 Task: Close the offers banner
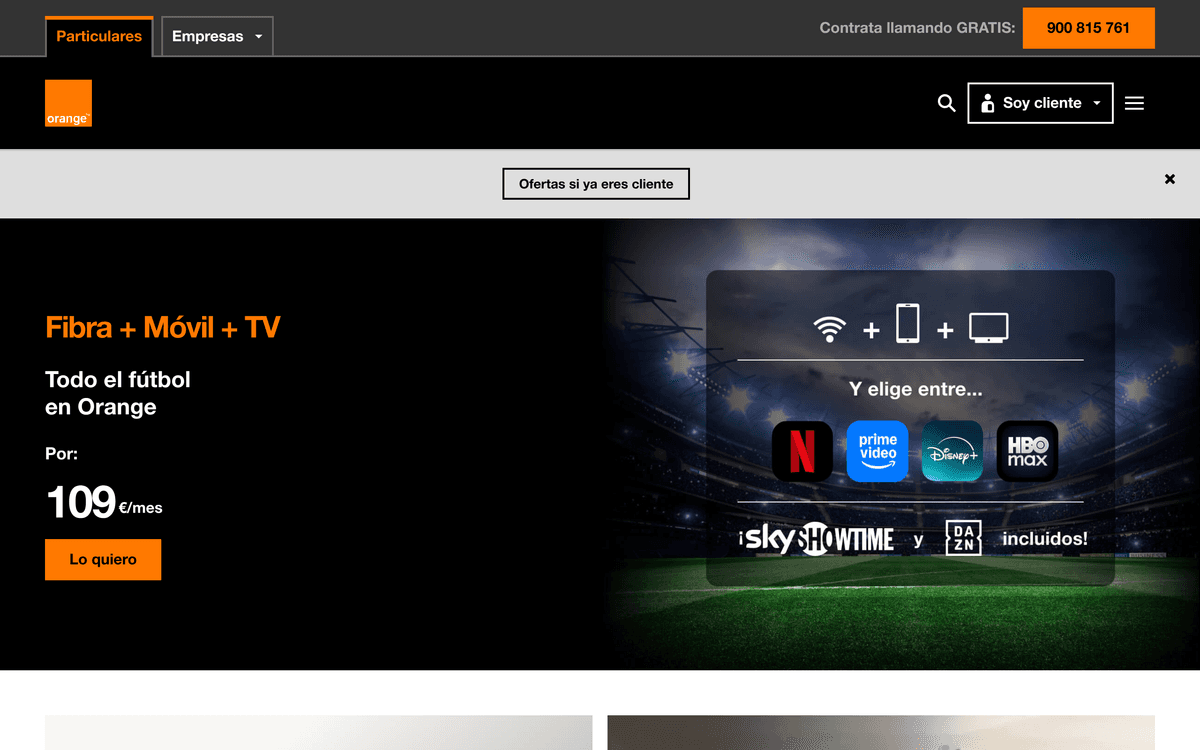pos(1170,179)
